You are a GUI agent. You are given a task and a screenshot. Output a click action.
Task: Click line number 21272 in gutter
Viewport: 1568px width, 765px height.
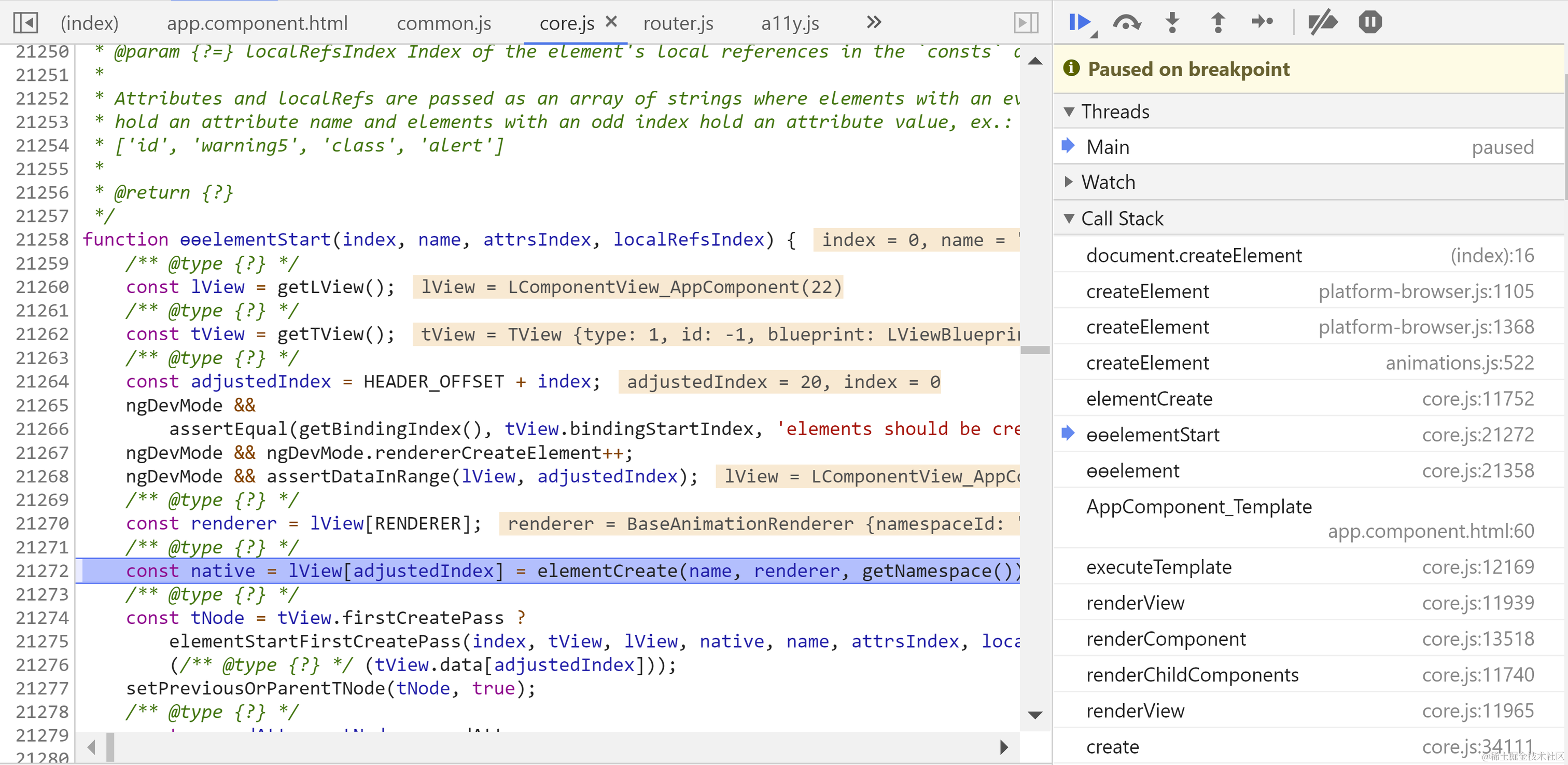tap(41, 571)
